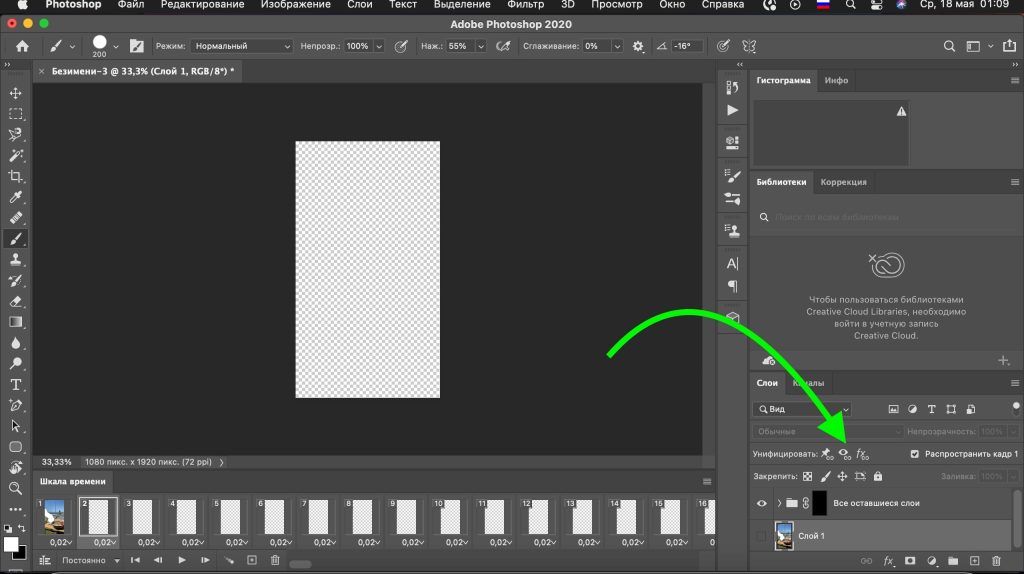
Task: Delete layer with the Layers panel trash icon
Action: click(x=996, y=561)
